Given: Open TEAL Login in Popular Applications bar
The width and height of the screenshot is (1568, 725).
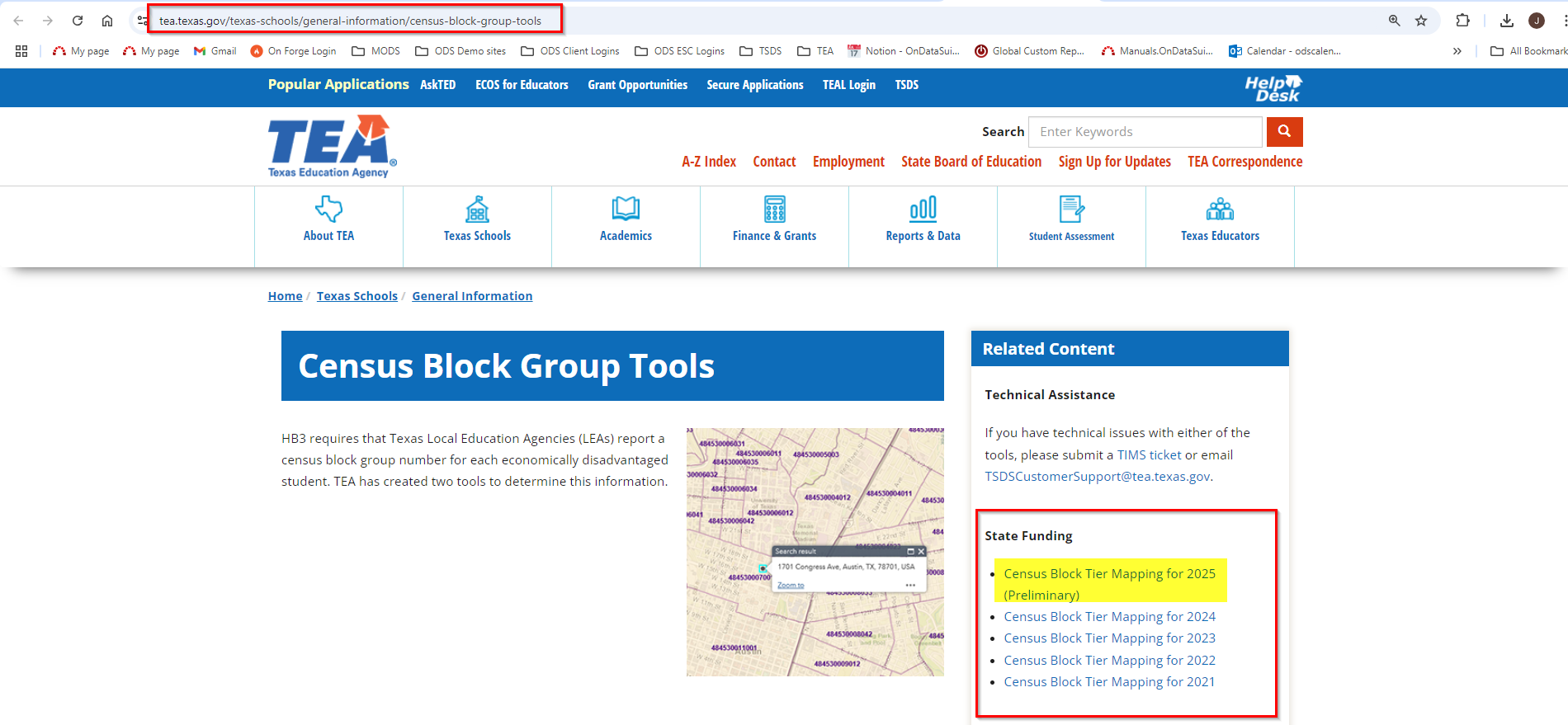Looking at the screenshot, I should click(x=848, y=85).
